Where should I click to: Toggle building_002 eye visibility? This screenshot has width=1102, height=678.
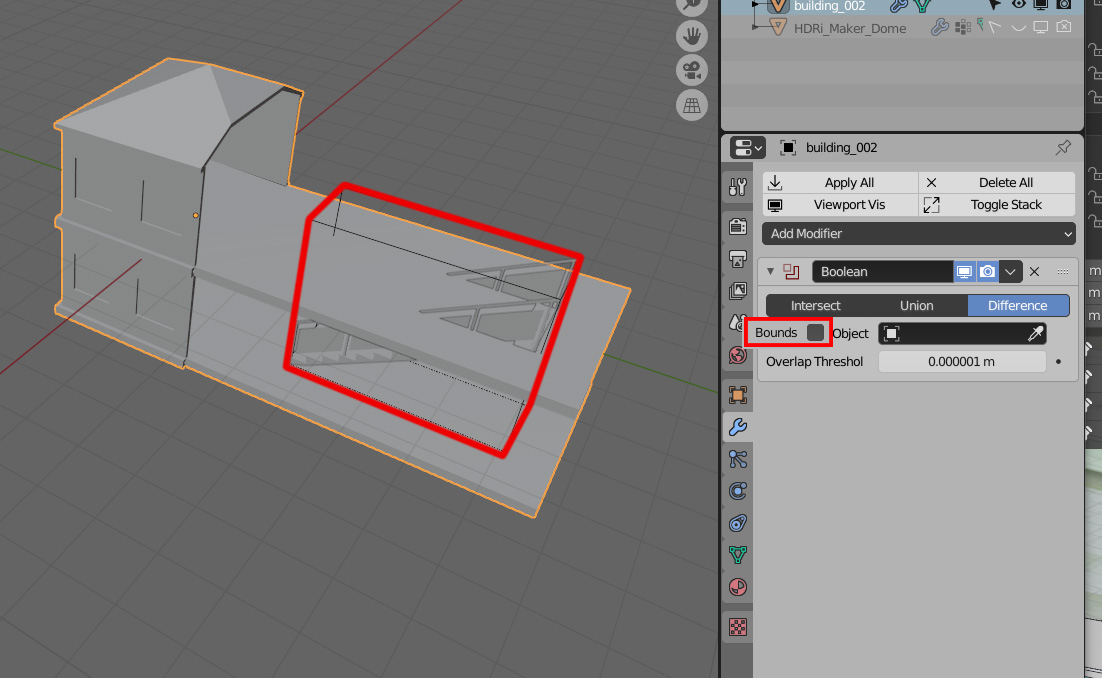point(1018,5)
